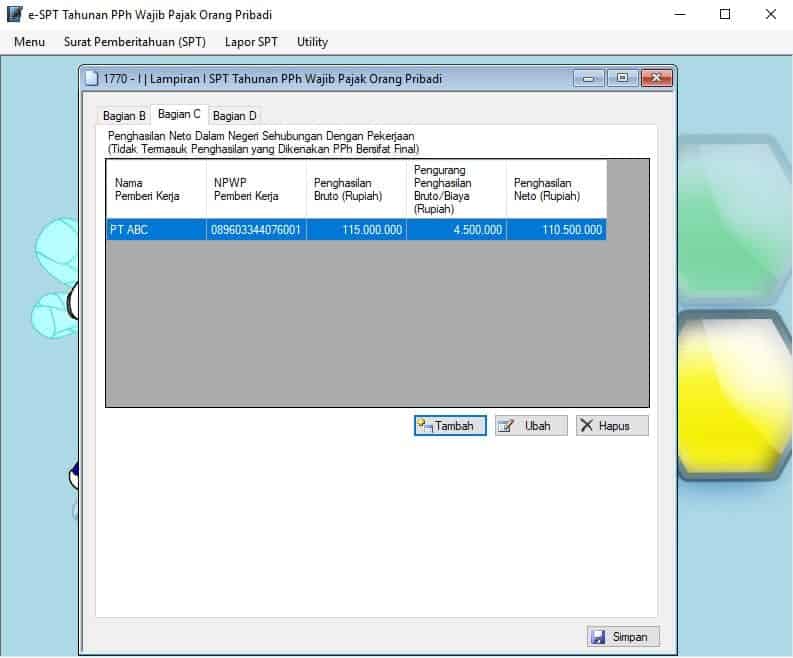
Task: Click the Penghasilan Bruto 115.000.000 cell
Action: pyautogui.click(x=356, y=230)
